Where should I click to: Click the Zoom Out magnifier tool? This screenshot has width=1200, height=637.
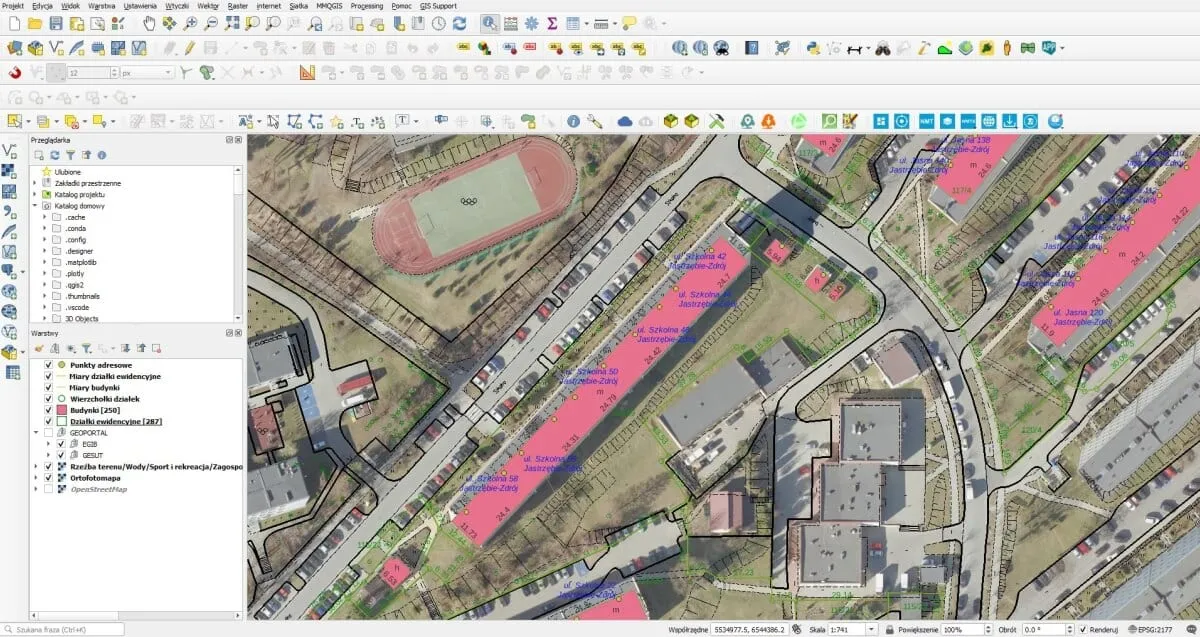coord(210,22)
